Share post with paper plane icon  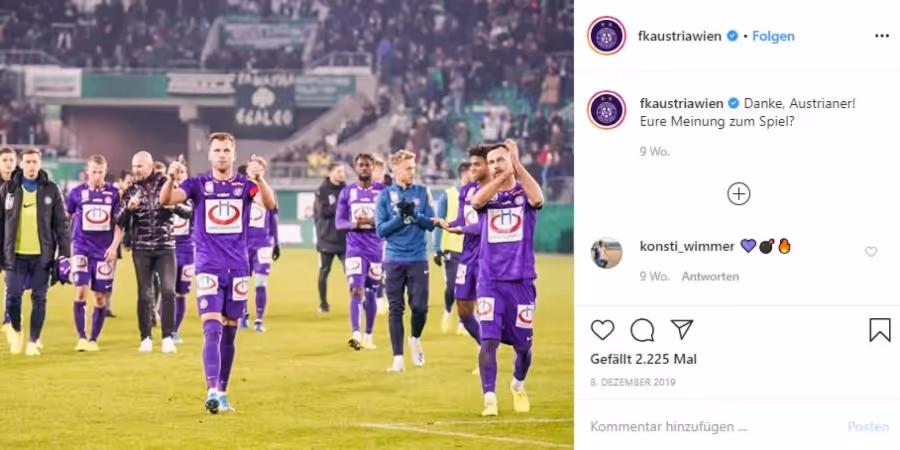(x=682, y=329)
